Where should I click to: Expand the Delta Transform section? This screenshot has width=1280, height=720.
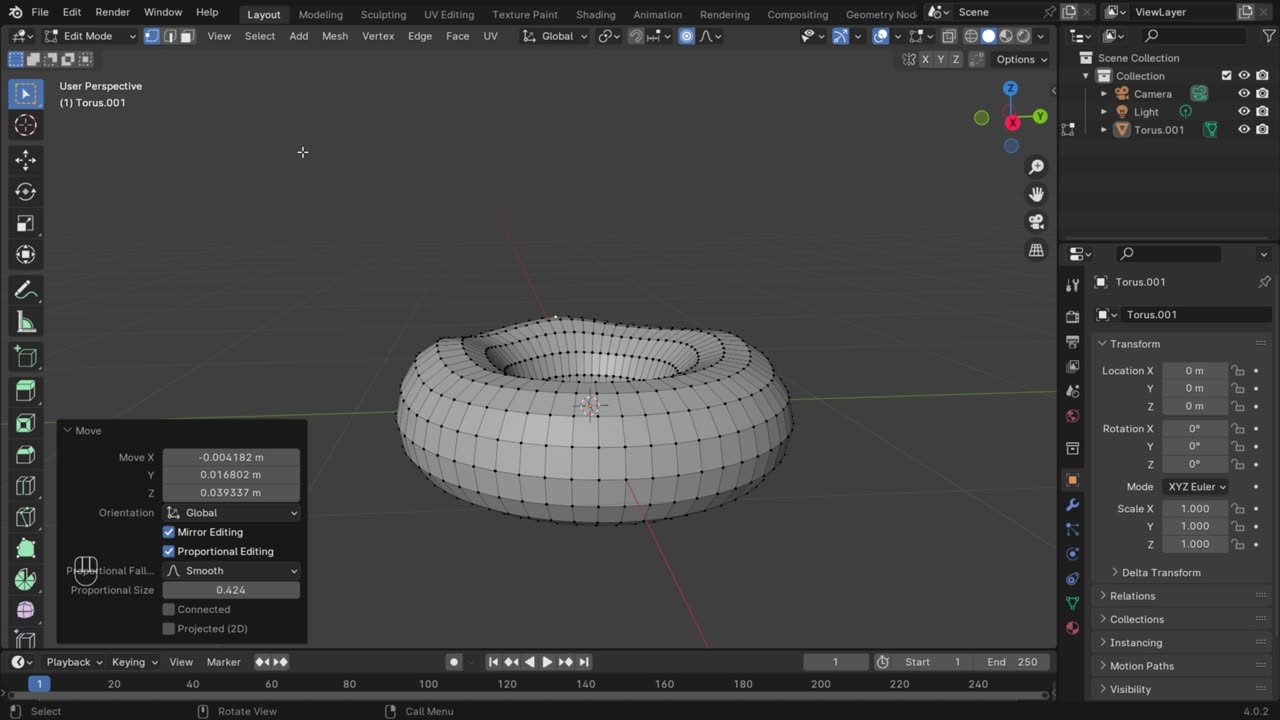tap(1160, 573)
